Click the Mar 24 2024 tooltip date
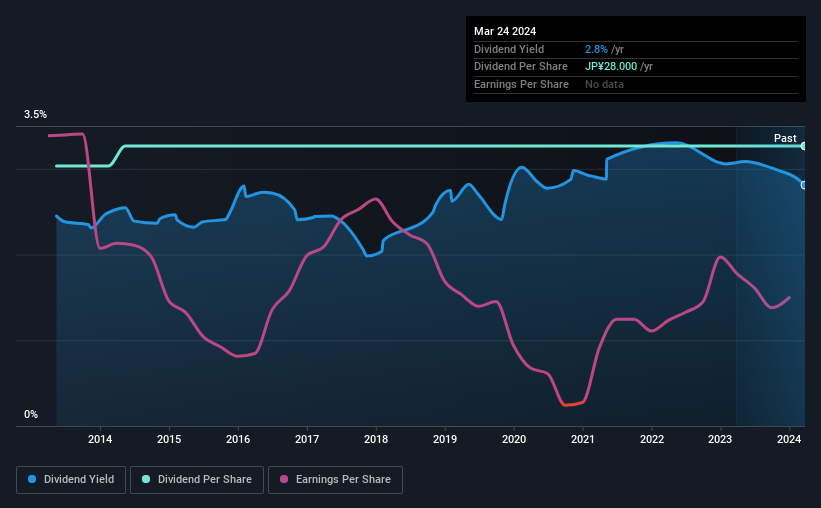Viewport: 821px width, 508px height. pos(505,31)
